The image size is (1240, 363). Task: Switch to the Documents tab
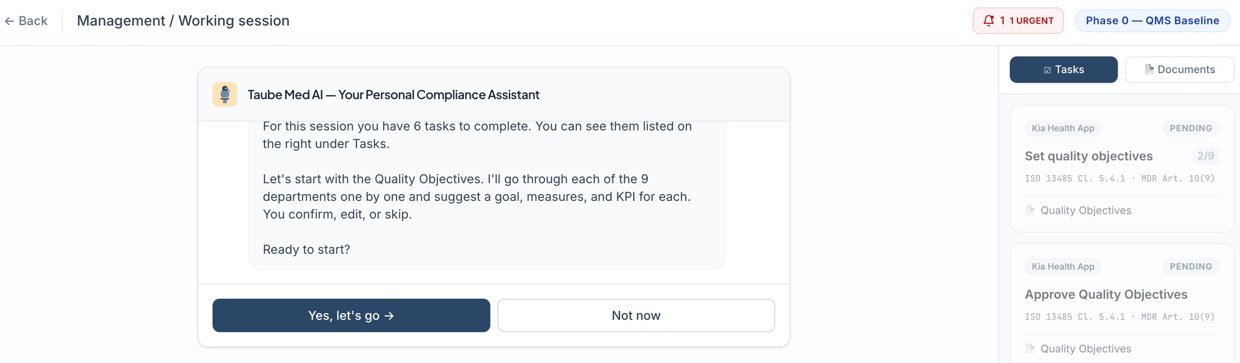click(x=1179, y=69)
